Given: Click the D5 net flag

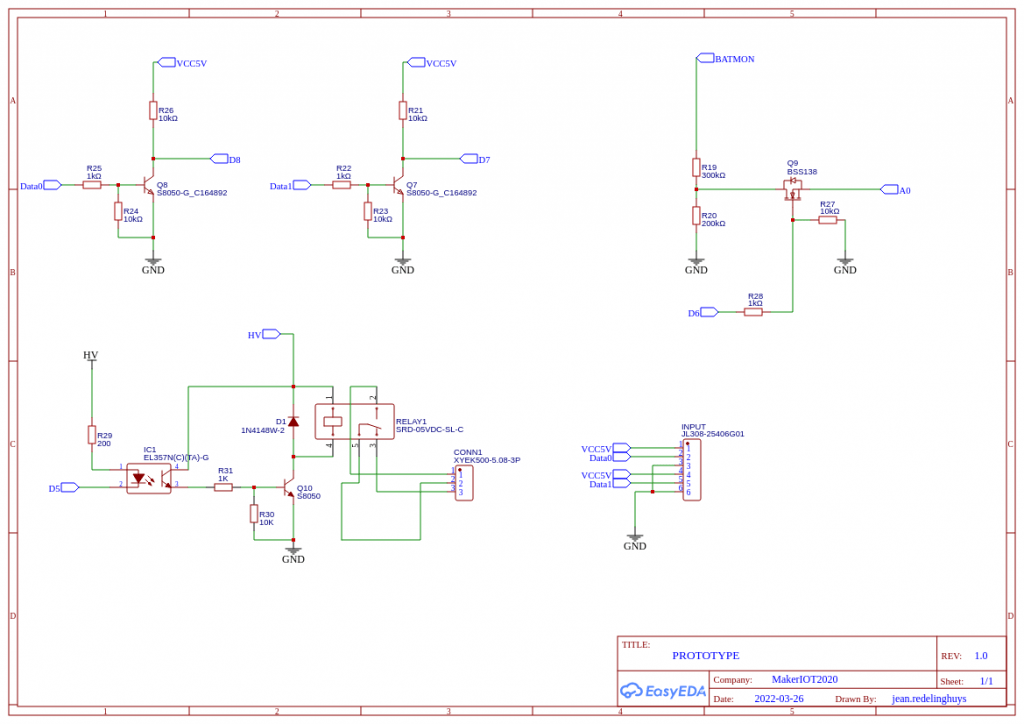Looking at the screenshot, I should coord(63,487).
